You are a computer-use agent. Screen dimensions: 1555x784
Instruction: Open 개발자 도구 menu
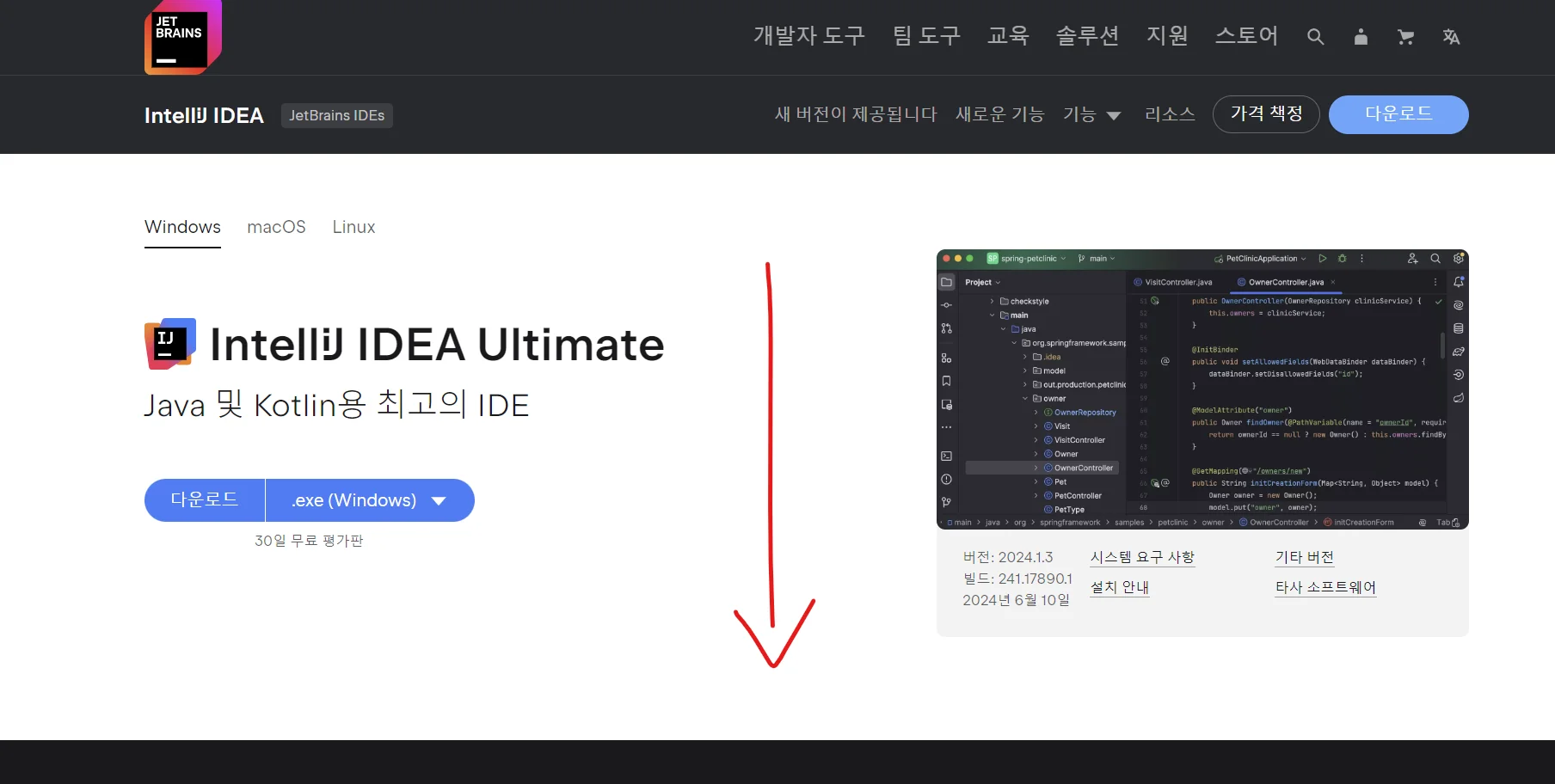pos(809,35)
